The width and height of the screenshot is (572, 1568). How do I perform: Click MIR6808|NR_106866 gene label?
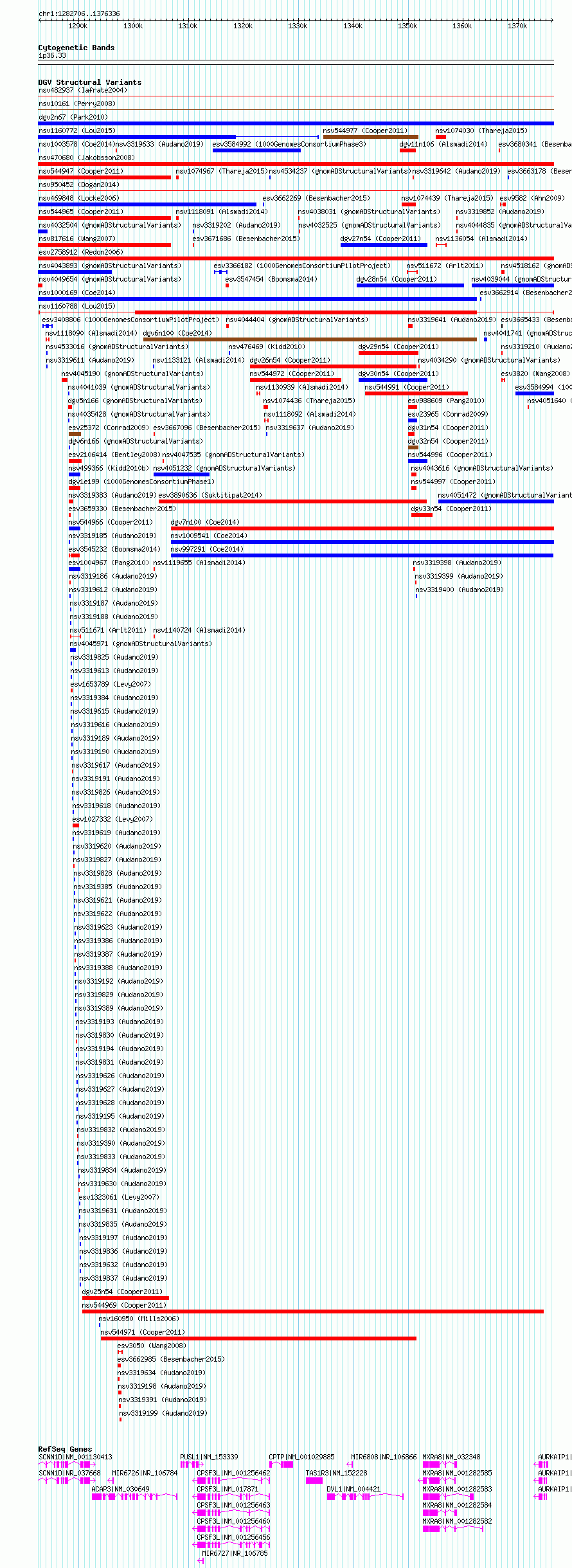384,1457
